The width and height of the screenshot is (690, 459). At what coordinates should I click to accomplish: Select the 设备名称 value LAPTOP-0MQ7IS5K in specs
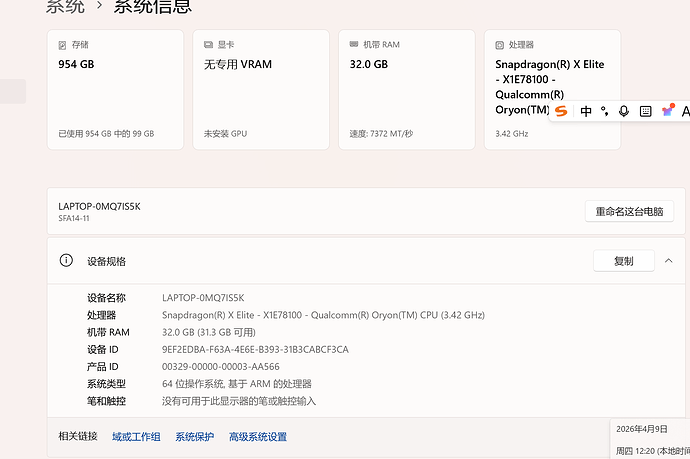203,298
